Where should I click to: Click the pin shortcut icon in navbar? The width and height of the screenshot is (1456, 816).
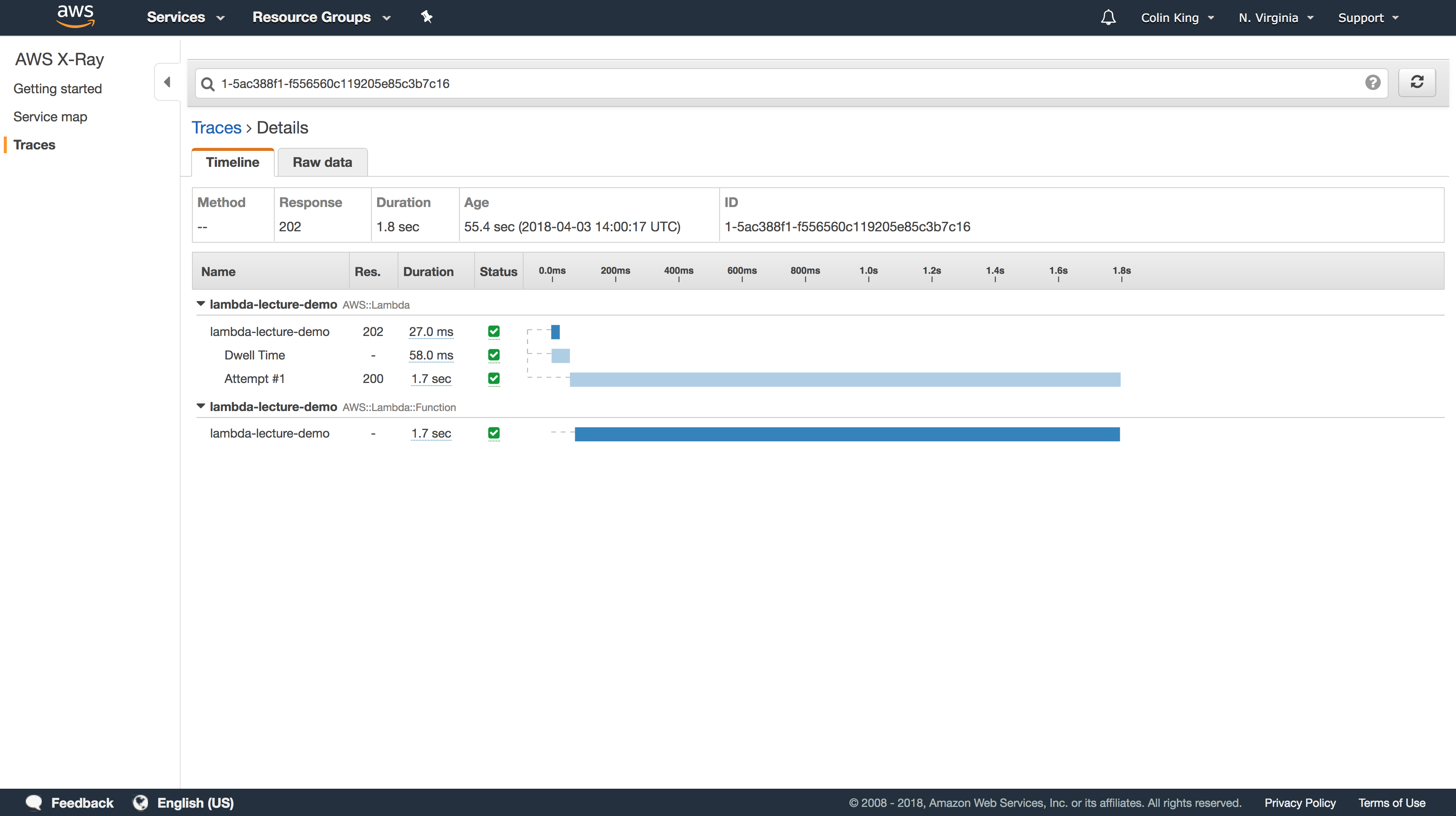(x=427, y=17)
